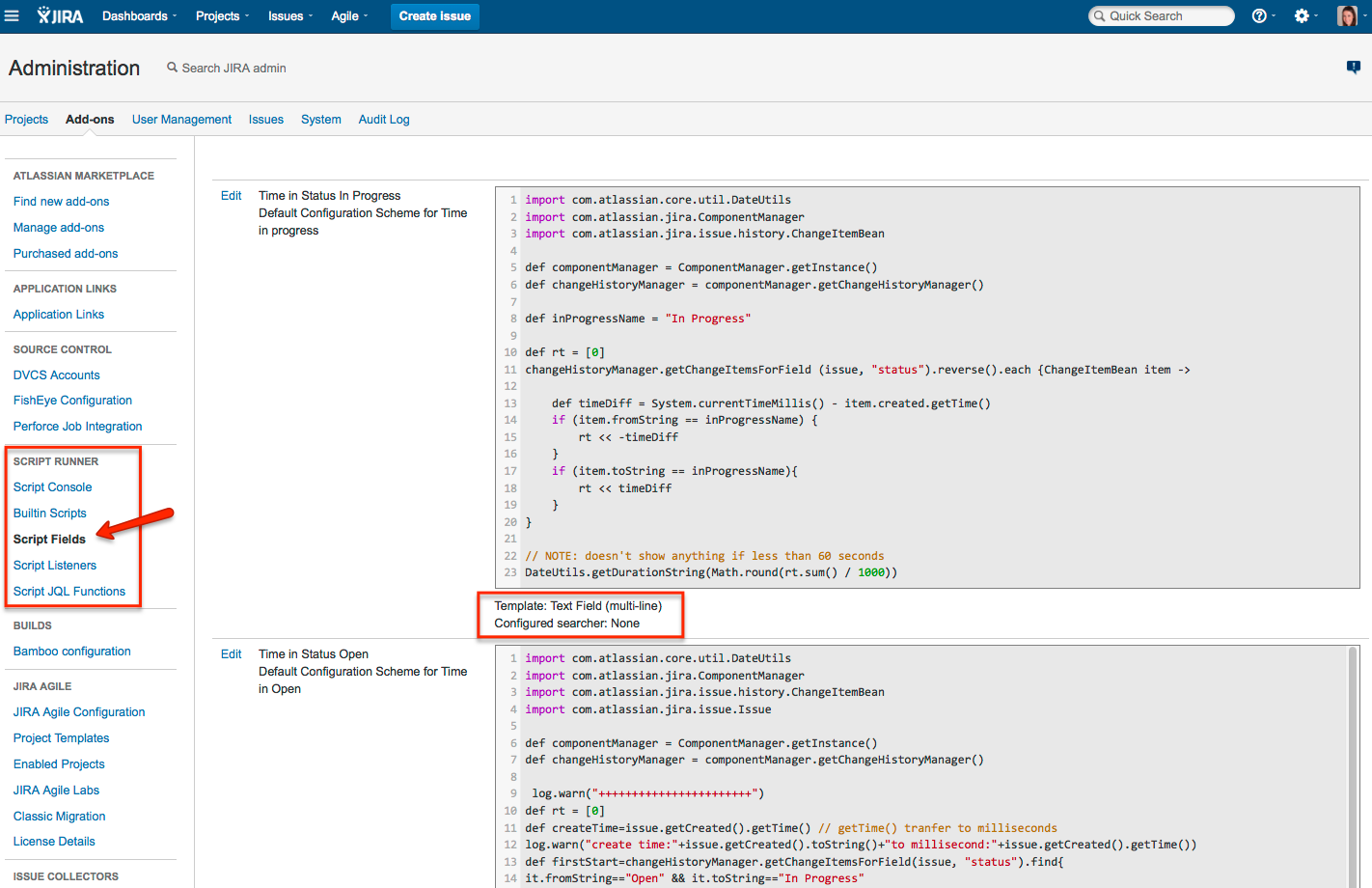The height and width of the screenshot is (888, 1372).
Task: Open Script Listeners
Action: click(x=55, y=565)
